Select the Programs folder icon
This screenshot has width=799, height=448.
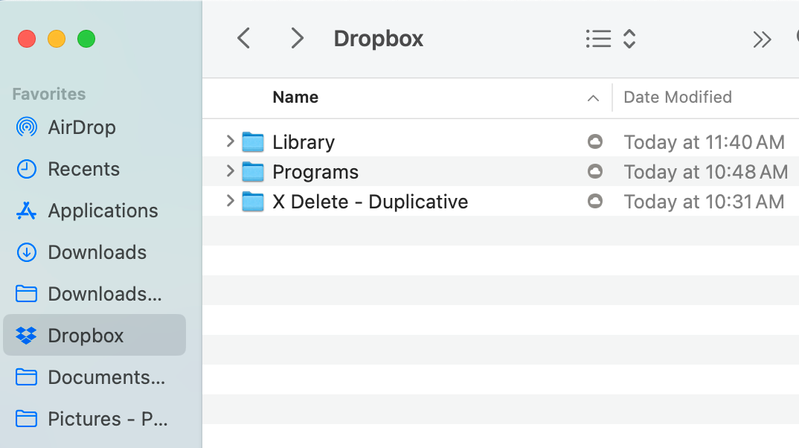pyautogui.click(x=253, y=172)
